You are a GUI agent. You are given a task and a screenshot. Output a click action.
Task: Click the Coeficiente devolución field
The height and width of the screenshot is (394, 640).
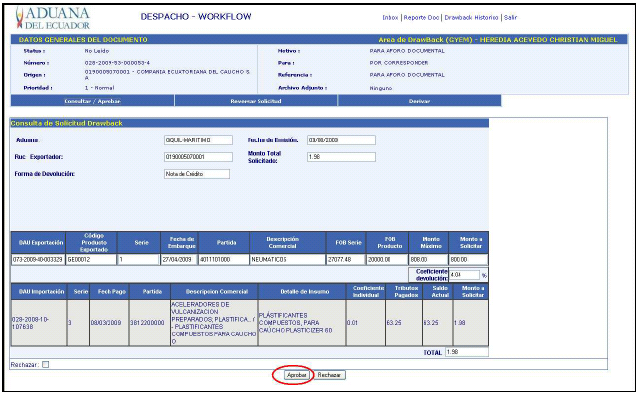464,275
